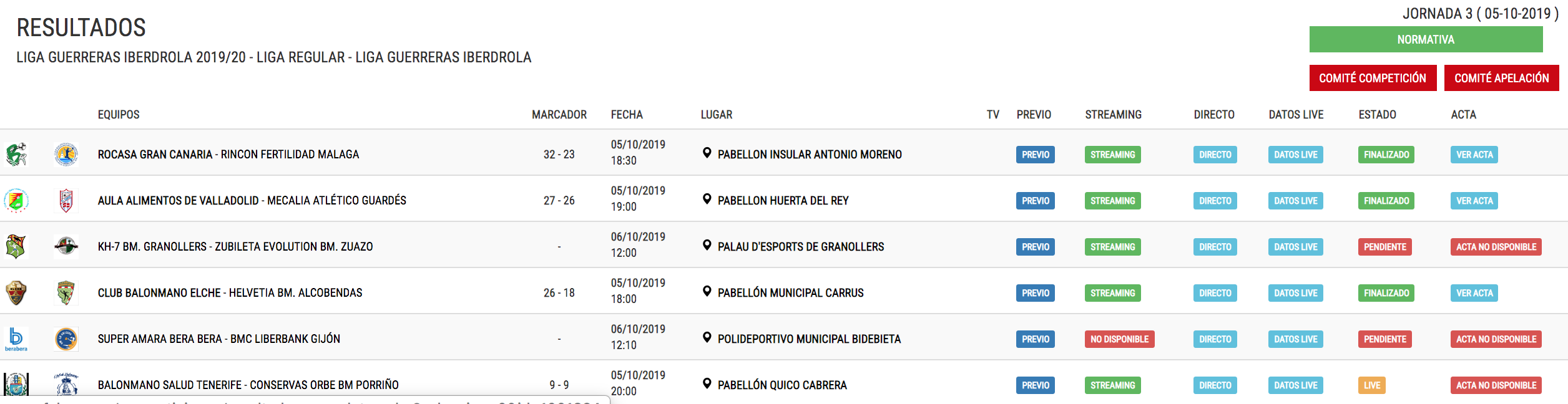Click the BMC Liberbank Gijón team logo

coord(66,339)
